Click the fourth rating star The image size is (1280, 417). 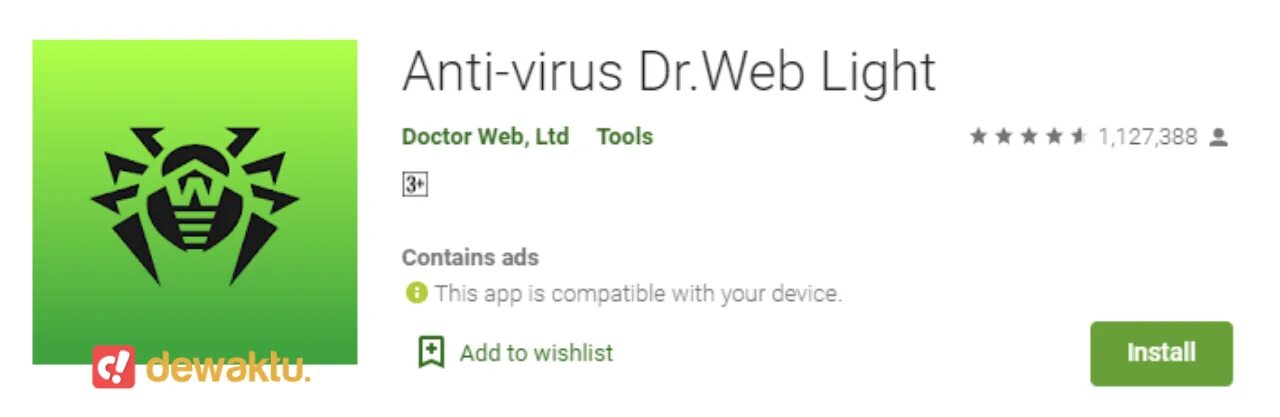[1054, 137]
